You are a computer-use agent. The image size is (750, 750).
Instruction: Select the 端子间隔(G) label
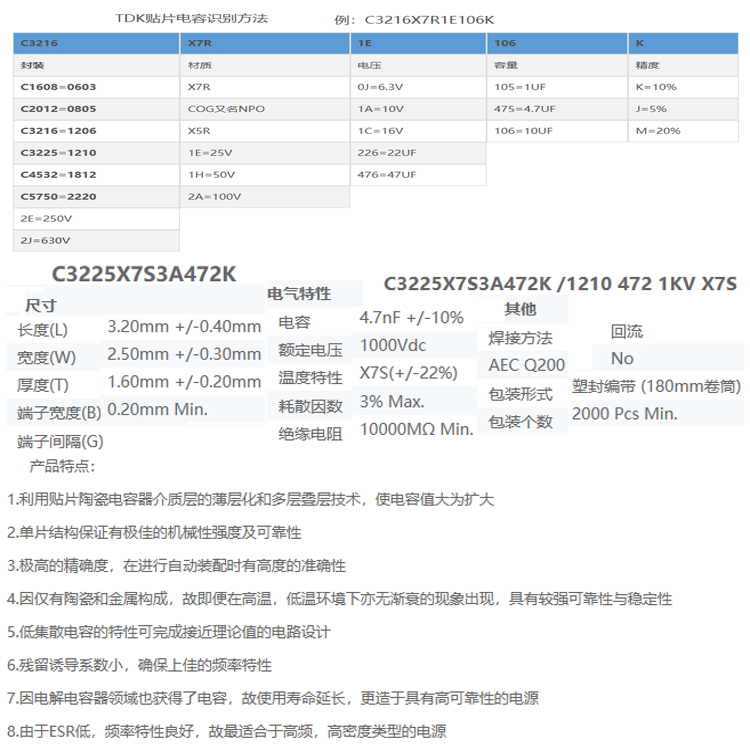[x=60, y=441]
